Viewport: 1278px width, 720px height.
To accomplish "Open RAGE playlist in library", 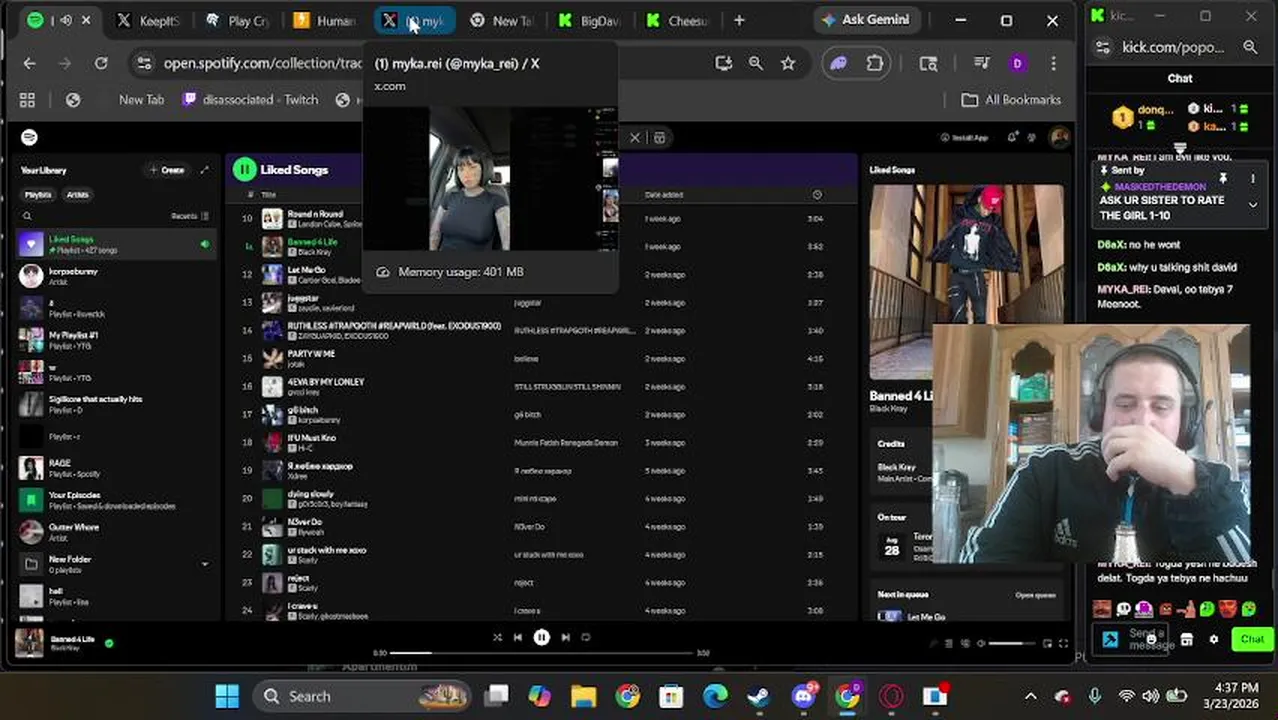I will (x=116, y=468).
